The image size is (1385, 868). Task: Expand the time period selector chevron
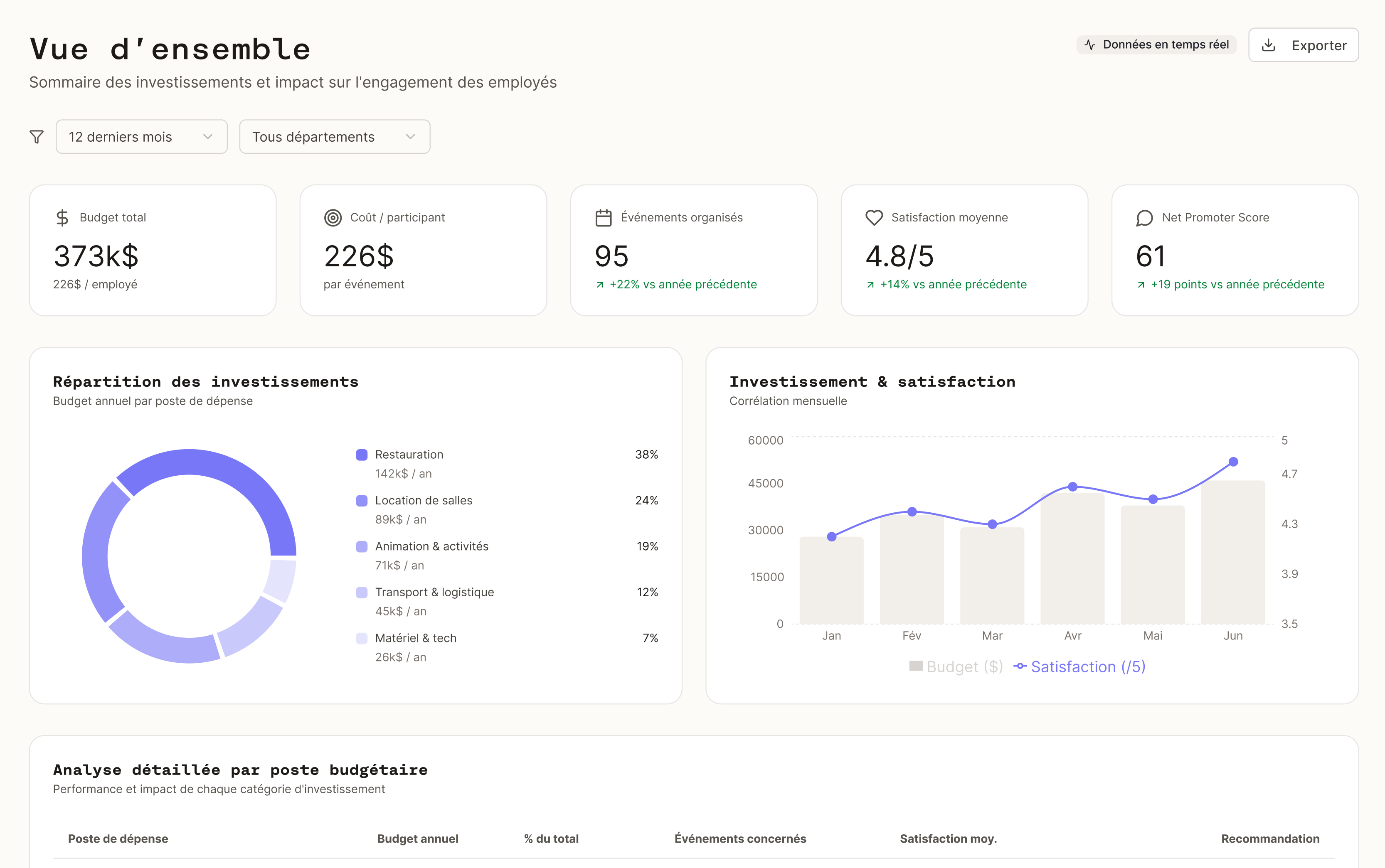(x=207, y=136)
